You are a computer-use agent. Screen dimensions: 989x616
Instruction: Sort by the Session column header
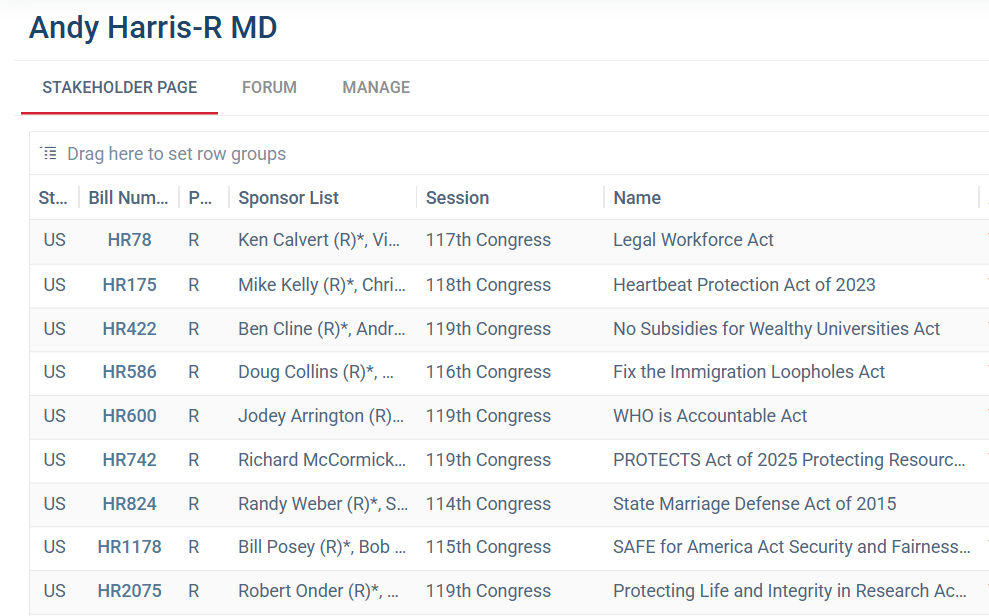(x=457, y=198)
